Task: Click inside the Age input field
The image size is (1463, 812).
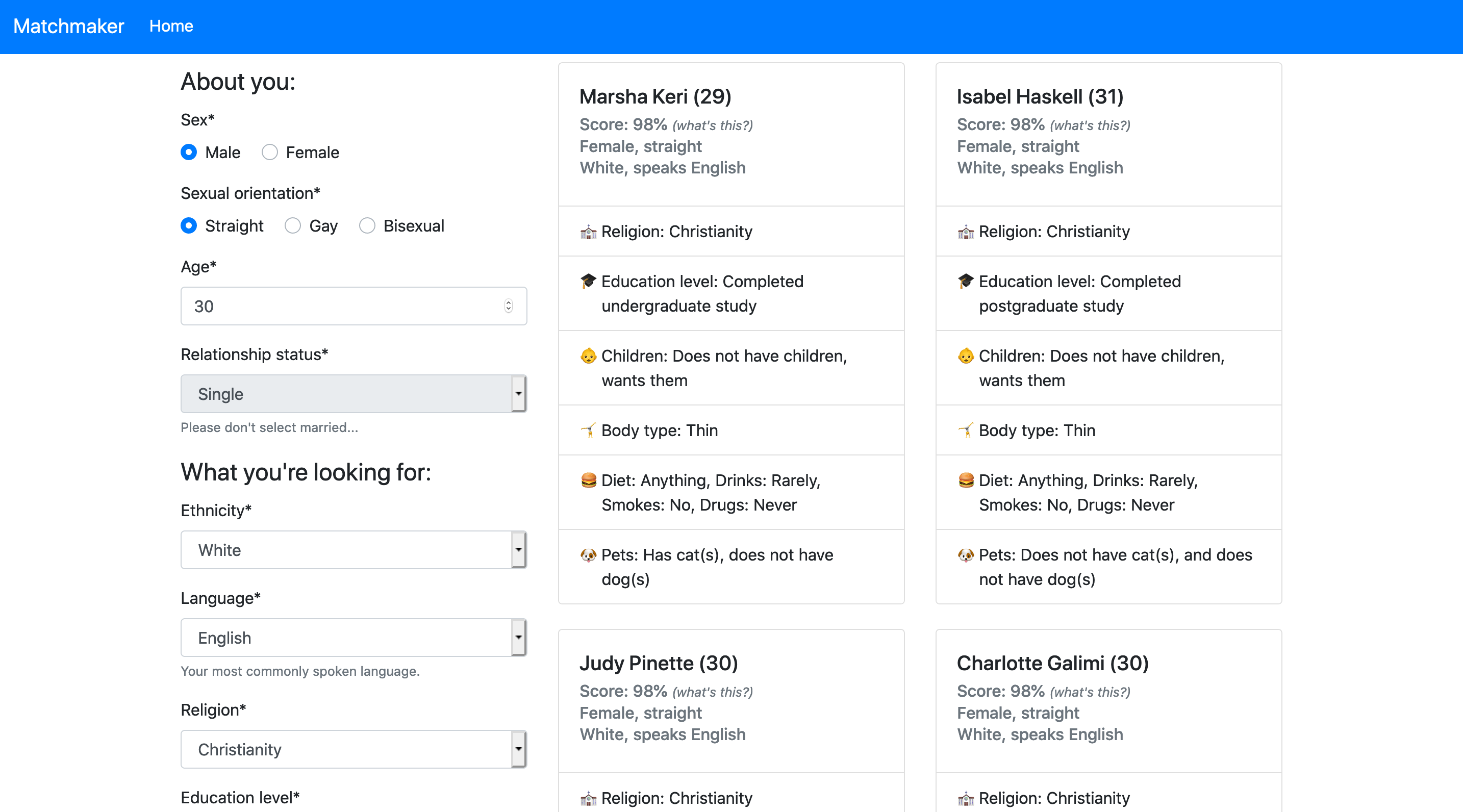Action: pos(341,306)
